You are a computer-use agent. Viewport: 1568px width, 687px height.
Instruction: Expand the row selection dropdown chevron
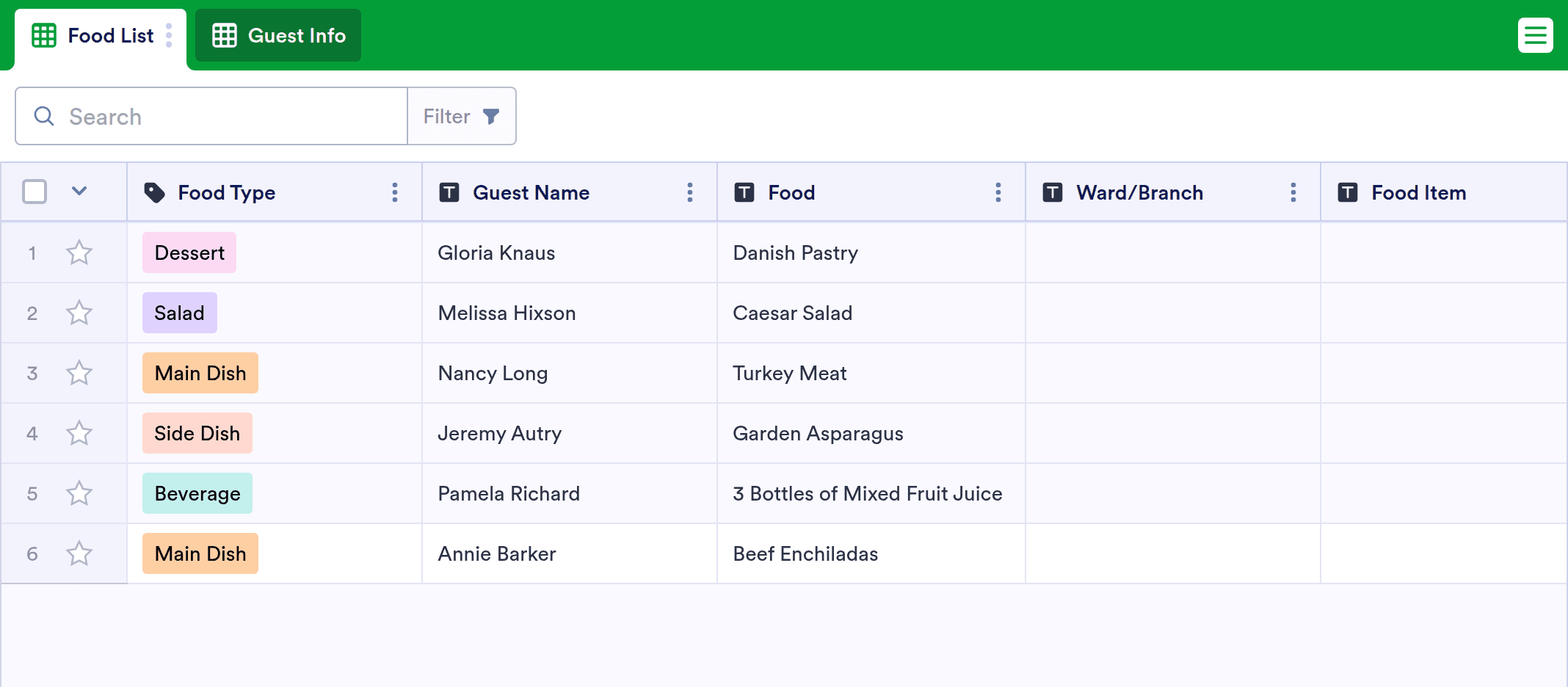[79, 192]
